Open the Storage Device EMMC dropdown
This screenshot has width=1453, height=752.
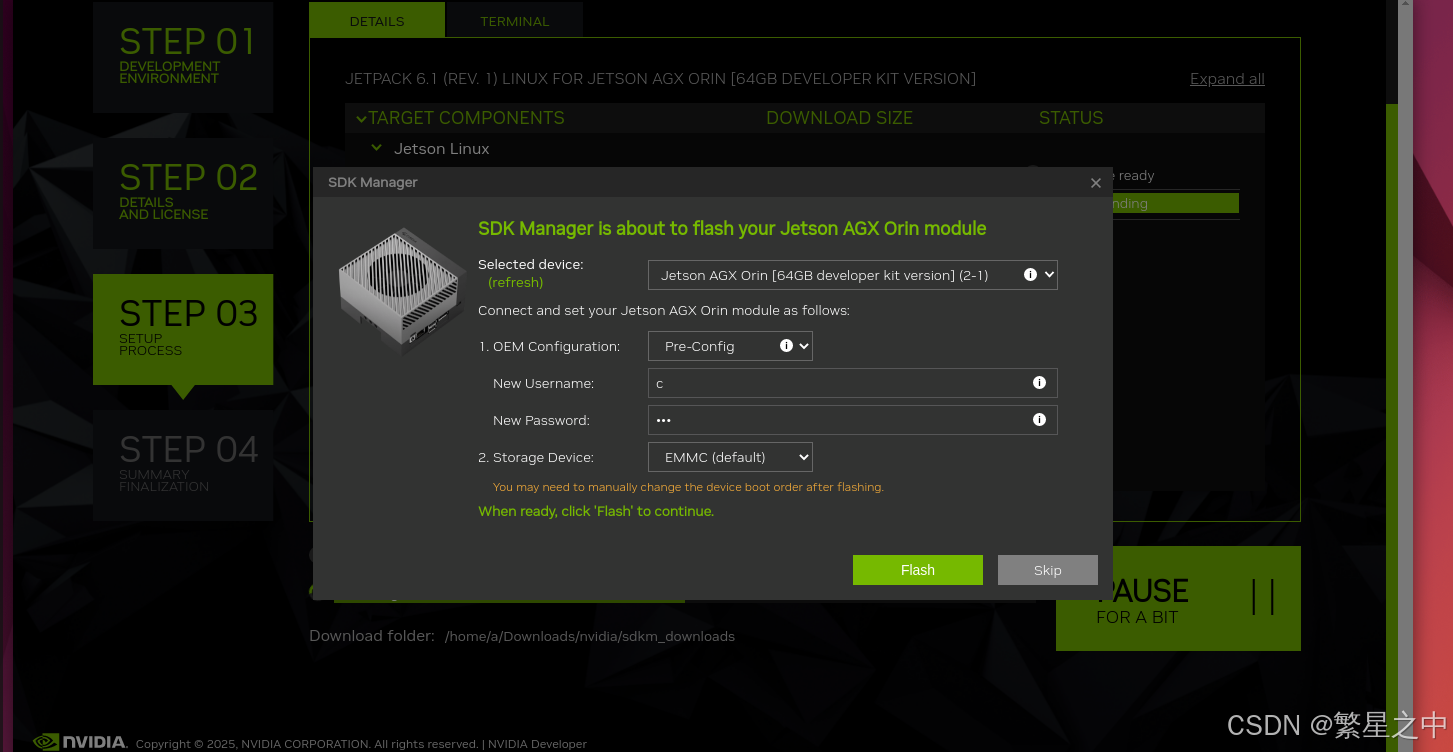[730, 457]
